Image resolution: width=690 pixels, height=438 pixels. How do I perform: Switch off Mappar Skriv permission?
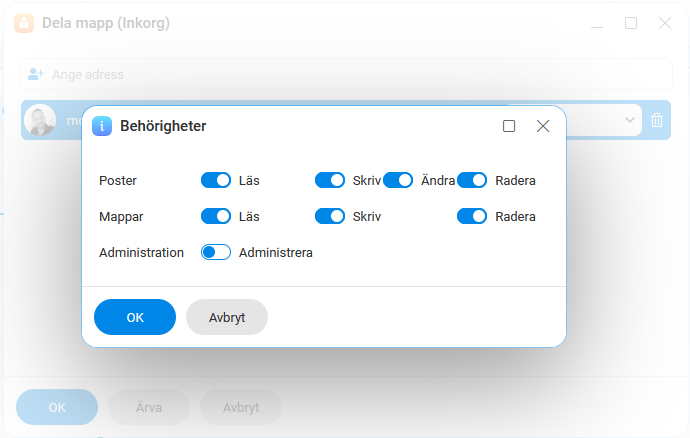[x=330, y=217]
